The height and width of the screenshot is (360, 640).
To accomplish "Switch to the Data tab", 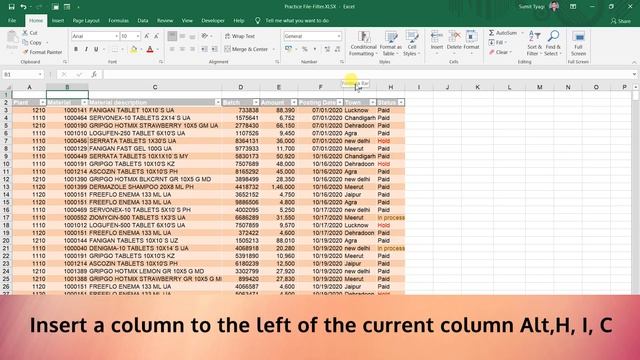I will click(143, 20).
